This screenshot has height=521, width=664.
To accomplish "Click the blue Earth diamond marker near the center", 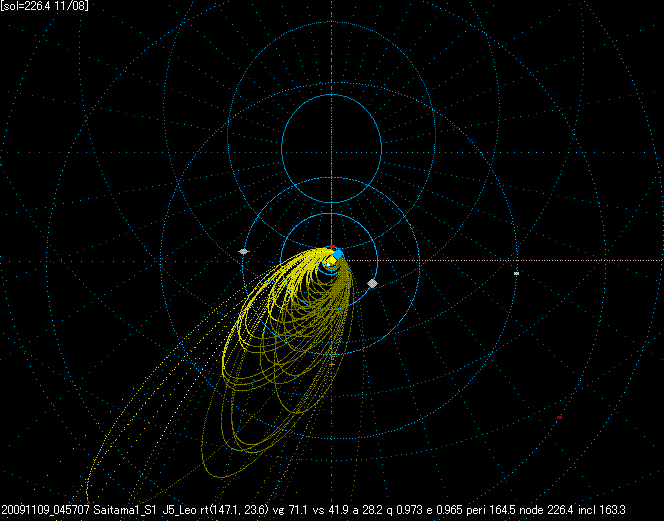I will click(x=338, y=255).
